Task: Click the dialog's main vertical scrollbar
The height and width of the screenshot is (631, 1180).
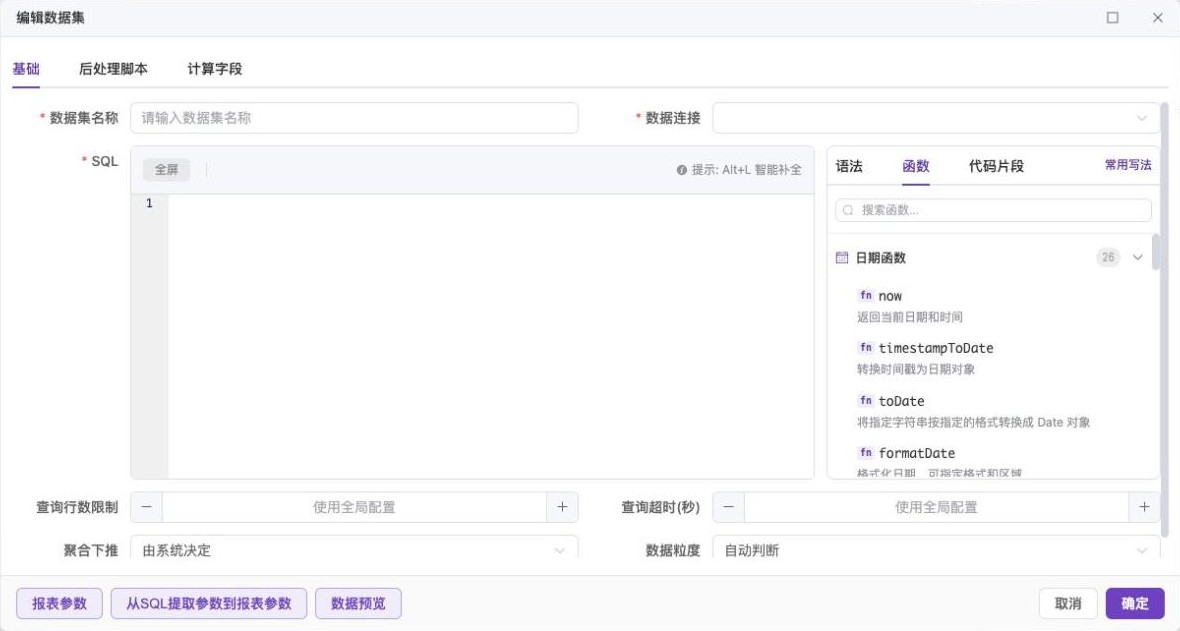Action: [x=1165, y=320]
